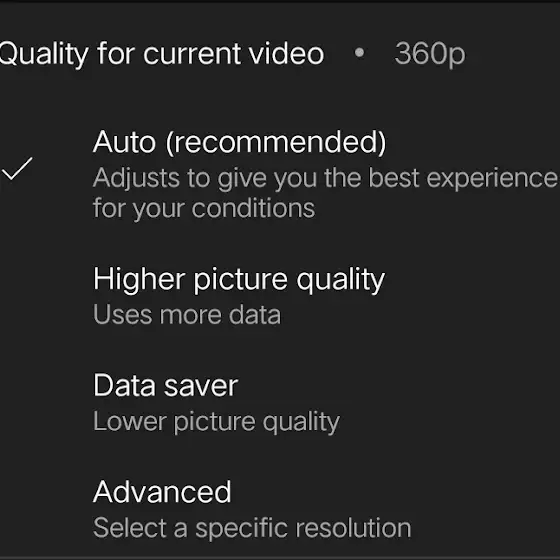Enable Data saver mode
Screen dimensions: 560x560
pos(280,402)
